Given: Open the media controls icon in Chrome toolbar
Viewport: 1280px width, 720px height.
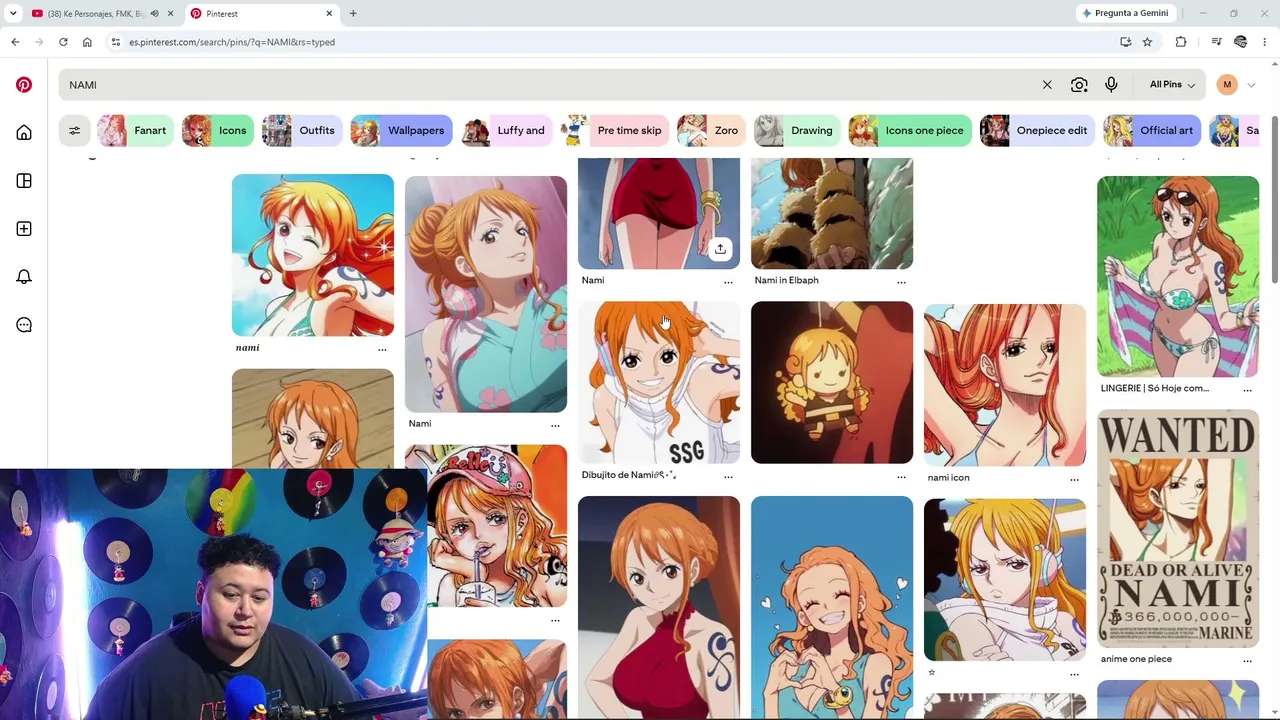Looking at the screenshot, I should [1216, 42].
